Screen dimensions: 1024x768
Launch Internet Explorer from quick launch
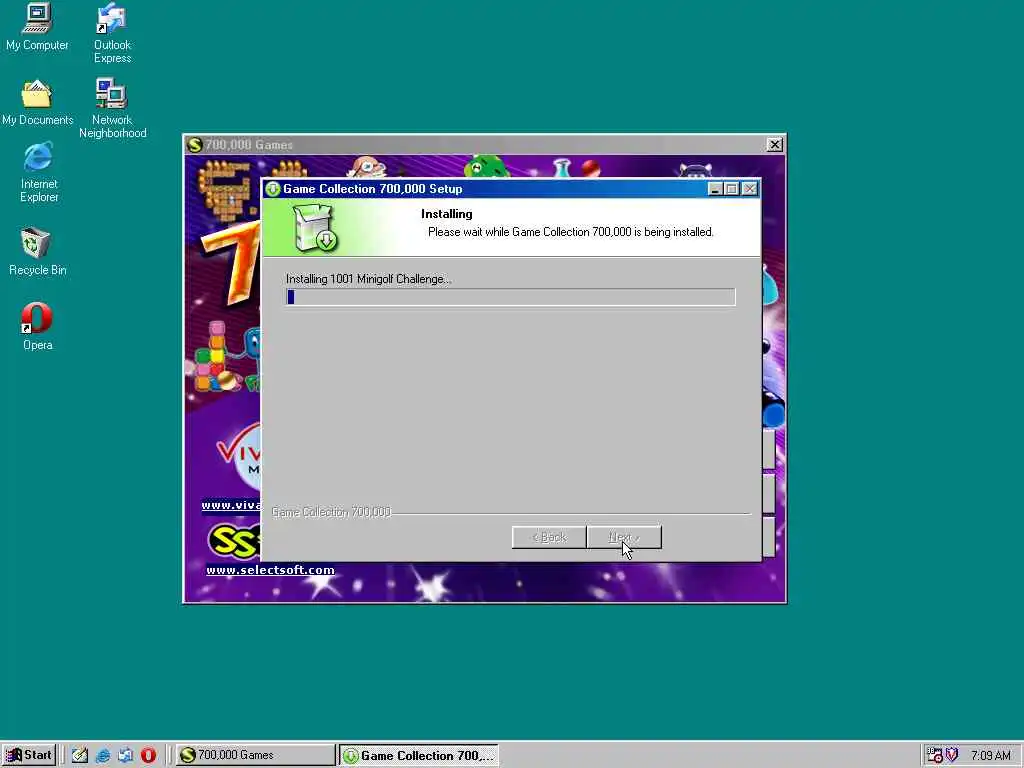[103, 755]
